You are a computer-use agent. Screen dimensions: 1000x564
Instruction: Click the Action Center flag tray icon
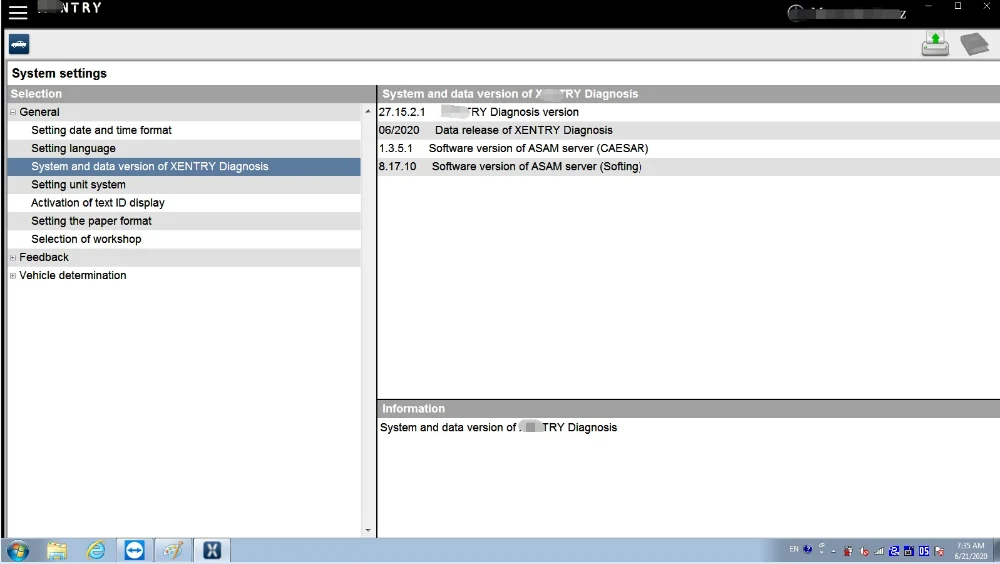939,551
